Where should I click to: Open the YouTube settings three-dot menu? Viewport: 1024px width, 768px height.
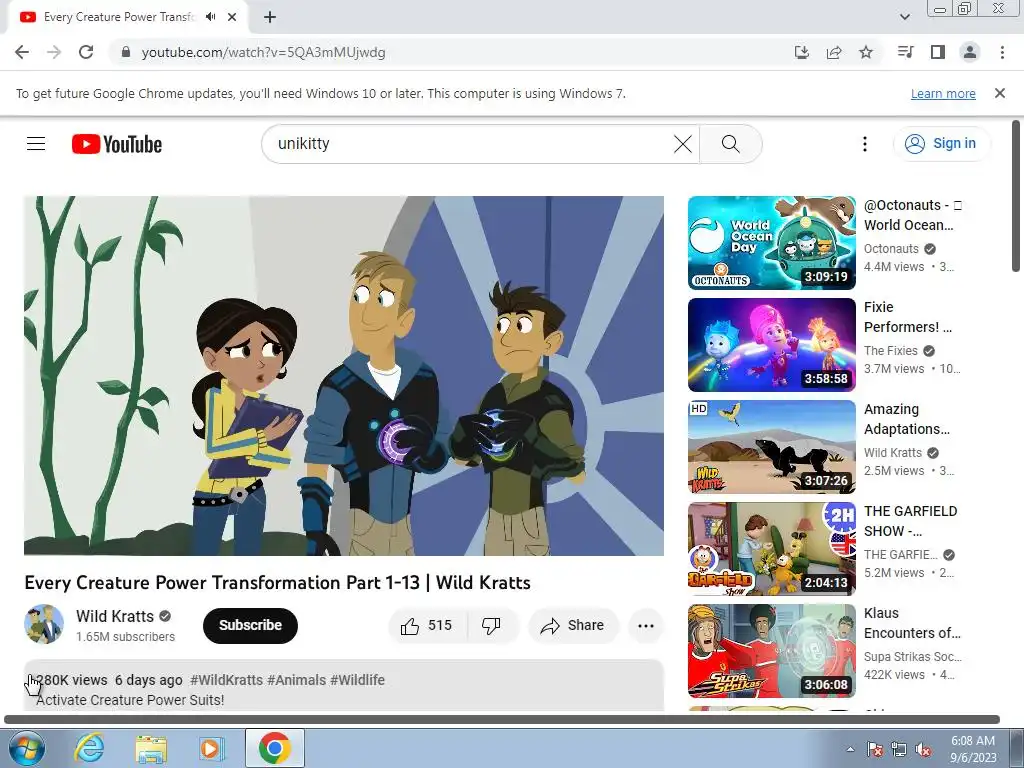[x=865, y=144]
